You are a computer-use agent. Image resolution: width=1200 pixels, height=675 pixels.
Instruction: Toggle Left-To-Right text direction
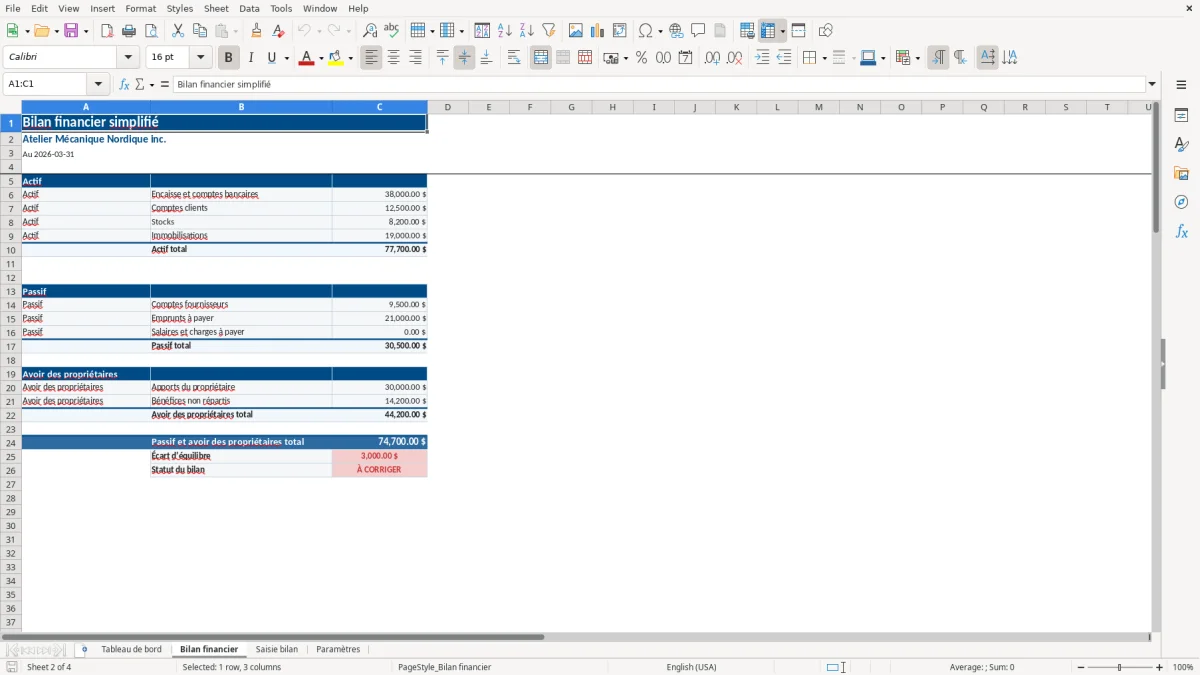coord(938,58)
